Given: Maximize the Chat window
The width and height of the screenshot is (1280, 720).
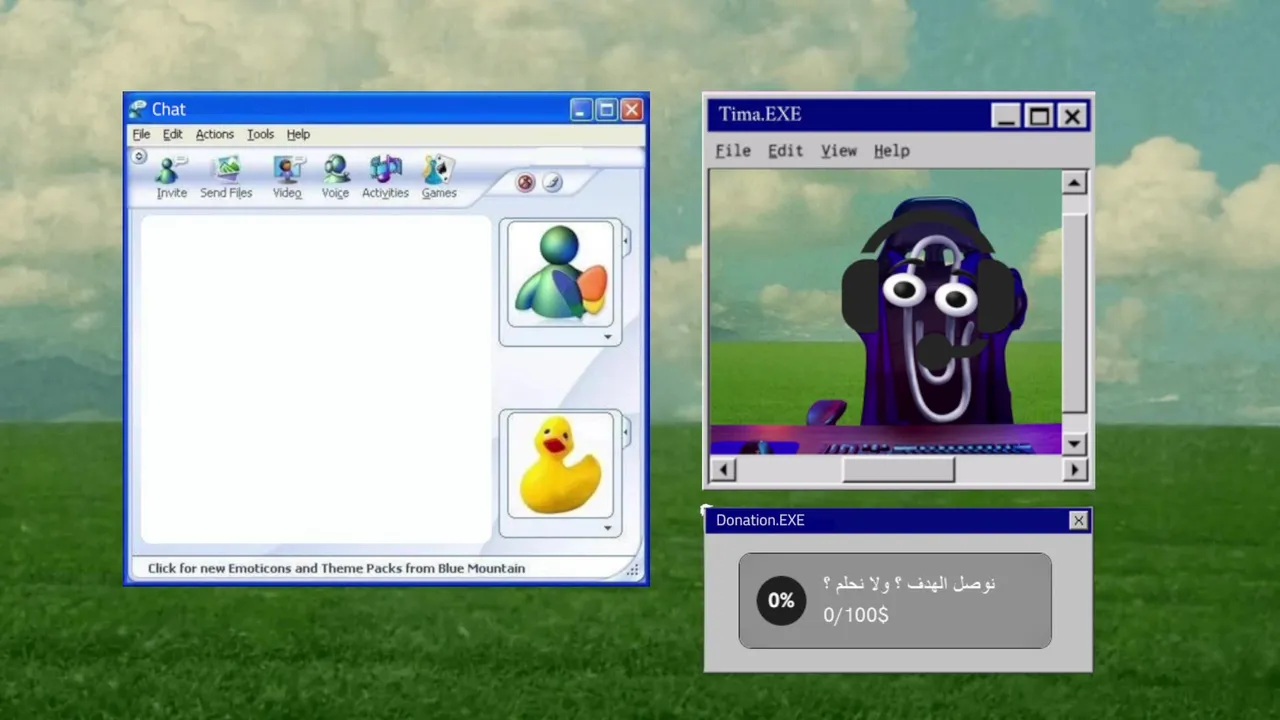Looking at the screenshot, I should click(x=606, y=110).
